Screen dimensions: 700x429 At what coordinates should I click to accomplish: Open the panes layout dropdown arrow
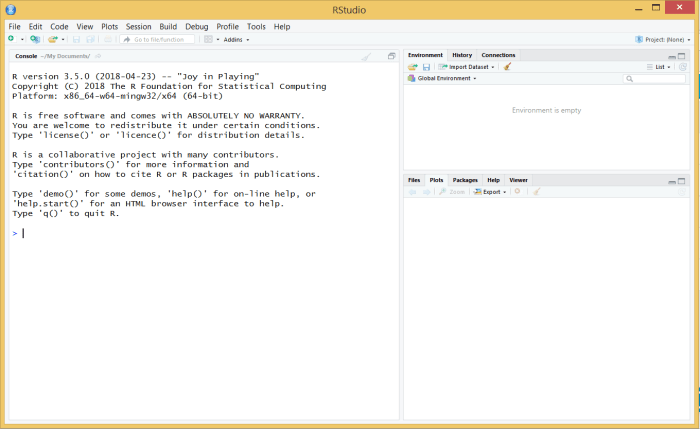pyautogui.click(x=218, y=40)
